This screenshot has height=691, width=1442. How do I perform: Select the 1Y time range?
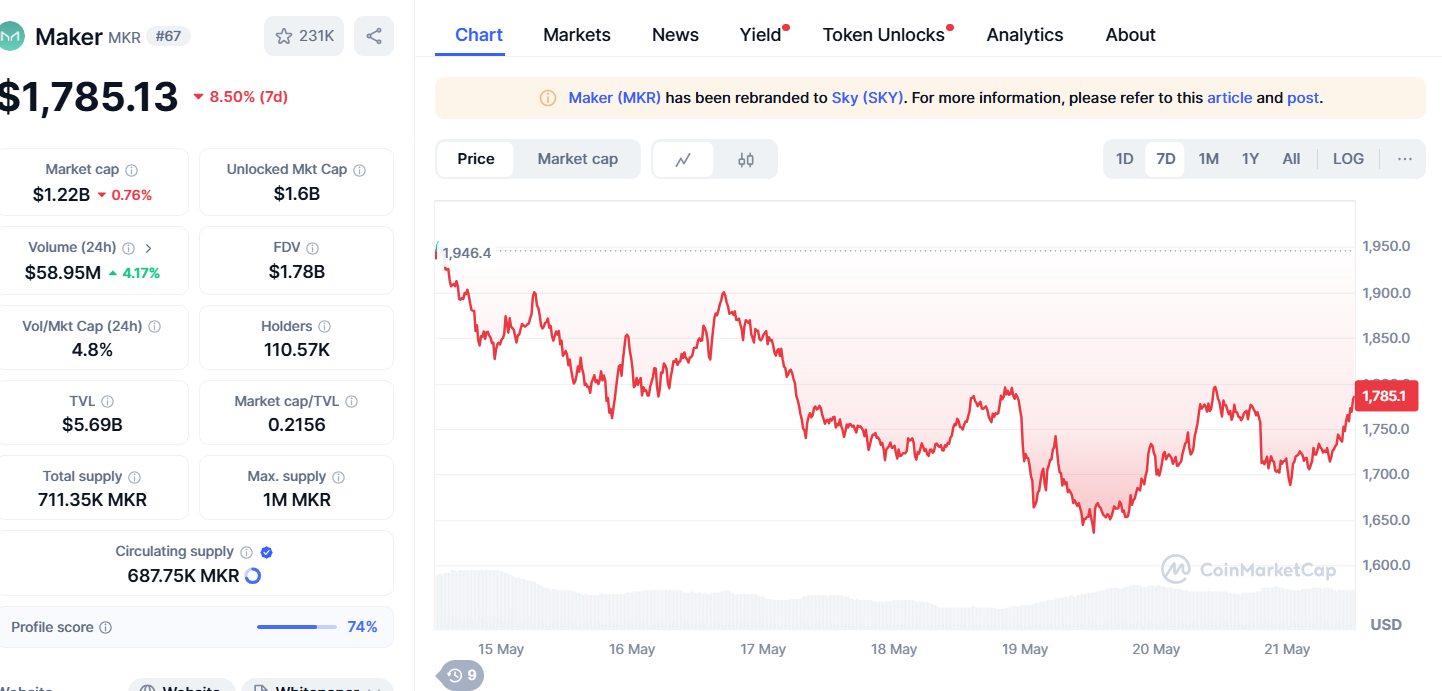pyautogui.click(x=1250, y=159)
